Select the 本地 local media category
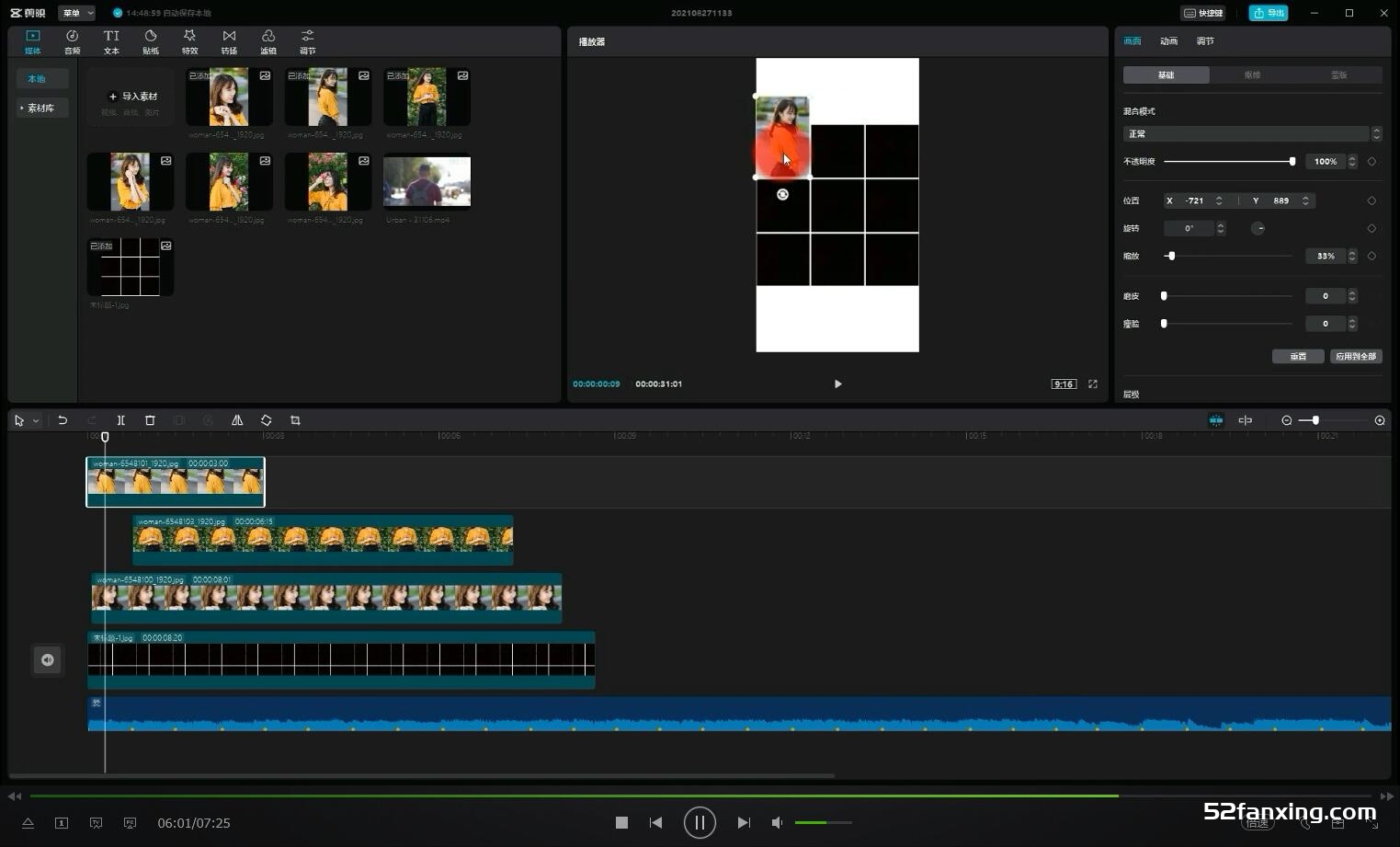 pos(42,79)
